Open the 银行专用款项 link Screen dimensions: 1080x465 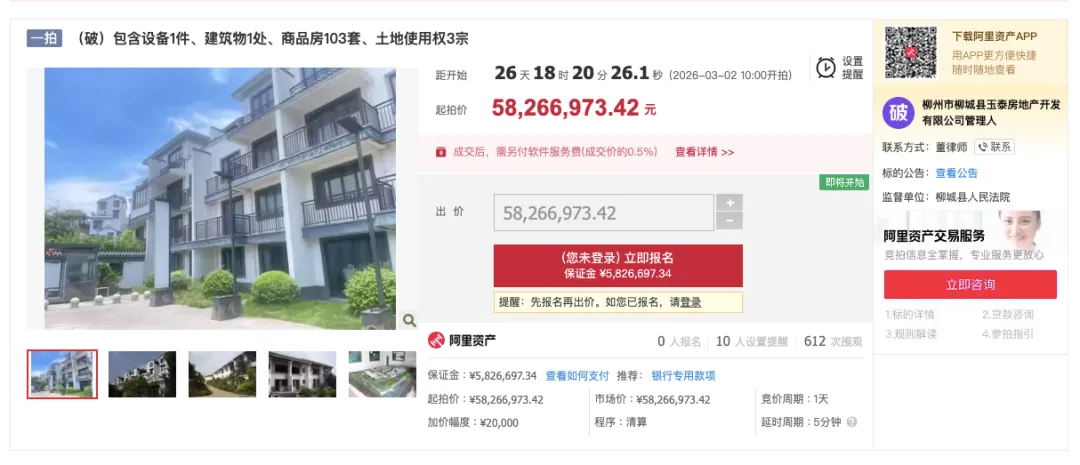[x=683, y=376]
